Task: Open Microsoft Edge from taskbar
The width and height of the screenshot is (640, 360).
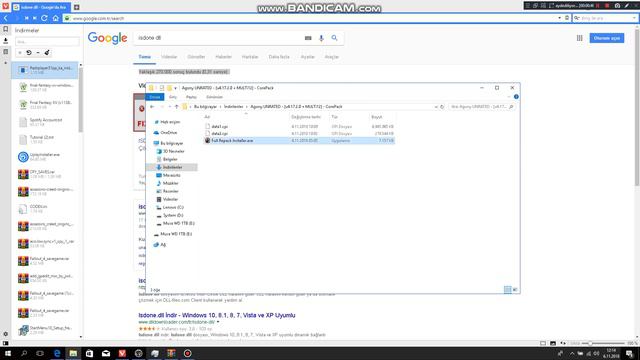Action: click(x=57, y=353)
